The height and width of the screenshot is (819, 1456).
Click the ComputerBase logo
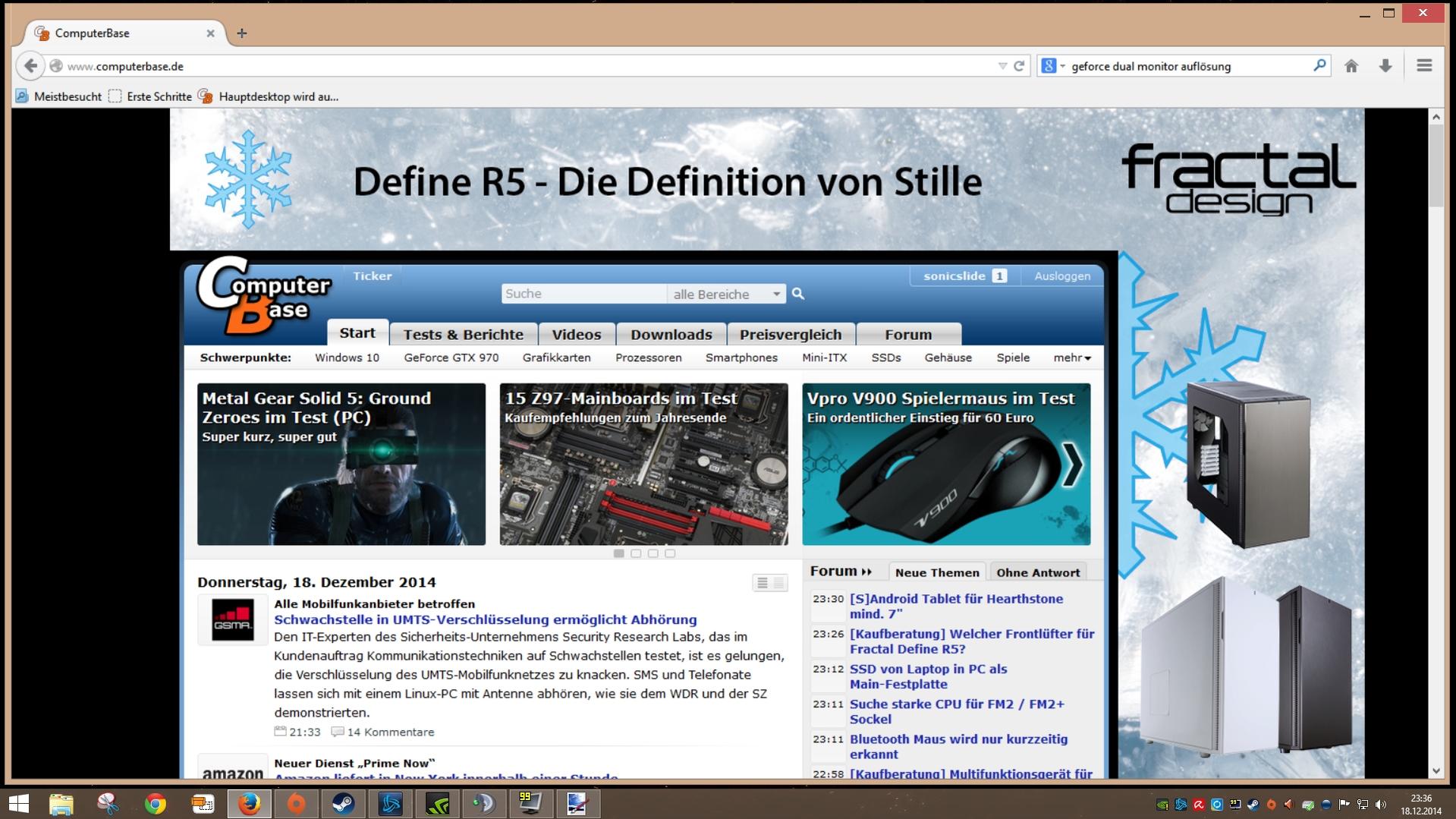pos(263,296)
